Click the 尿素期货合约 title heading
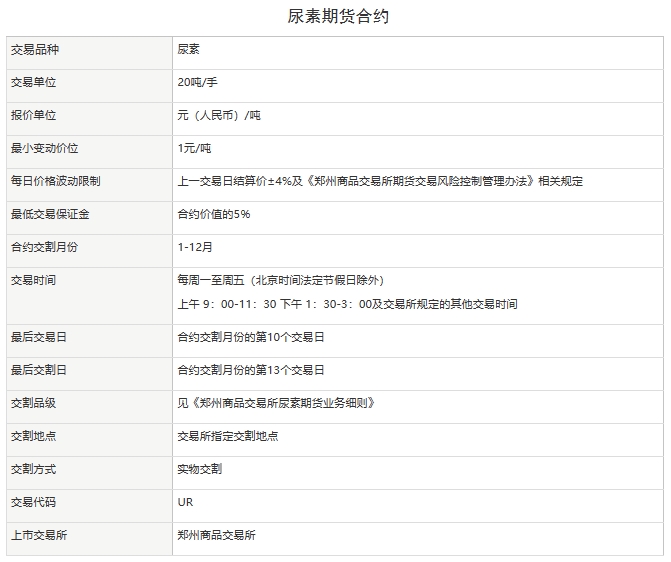This screenshot has width=671, height=562. 335,17
